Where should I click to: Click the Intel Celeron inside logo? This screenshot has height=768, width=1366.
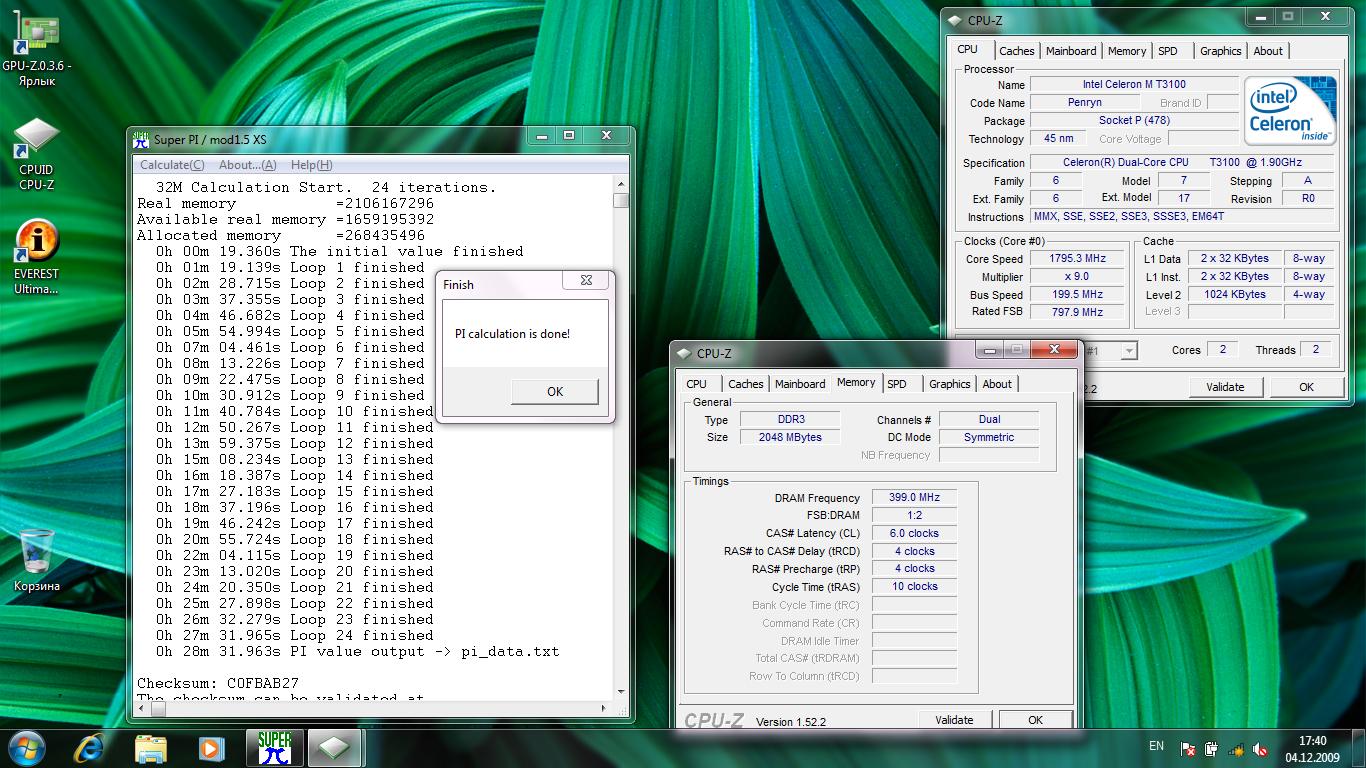1291,110
